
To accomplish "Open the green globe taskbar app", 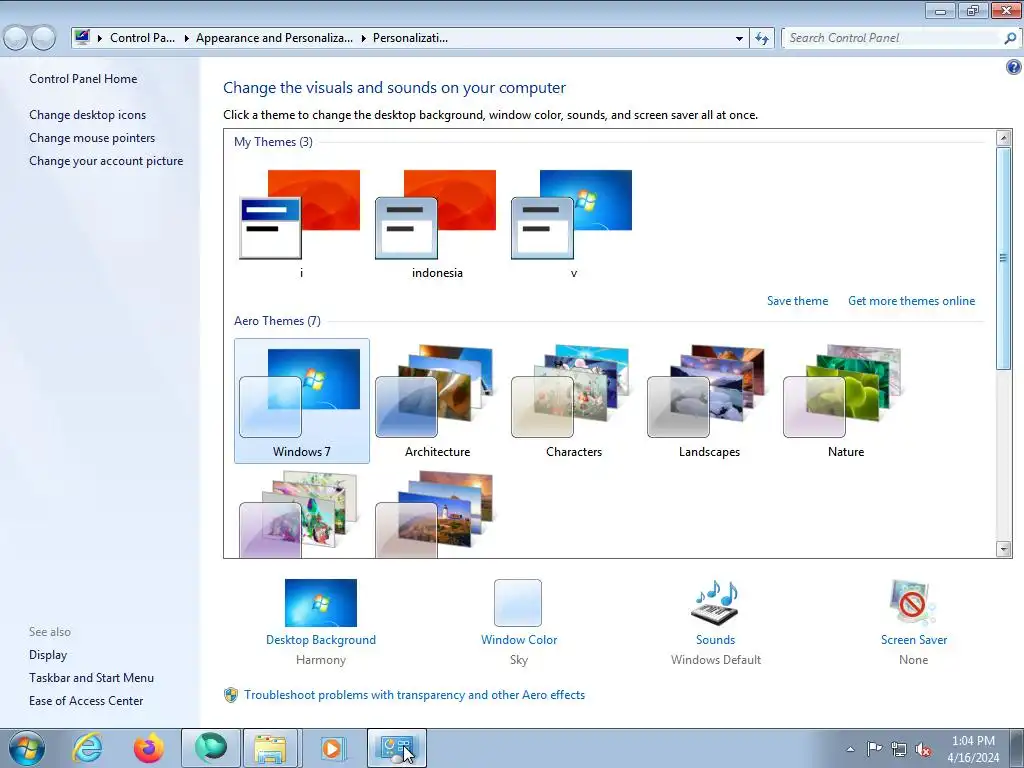I will pyautogui.click(x=210, y=748).
